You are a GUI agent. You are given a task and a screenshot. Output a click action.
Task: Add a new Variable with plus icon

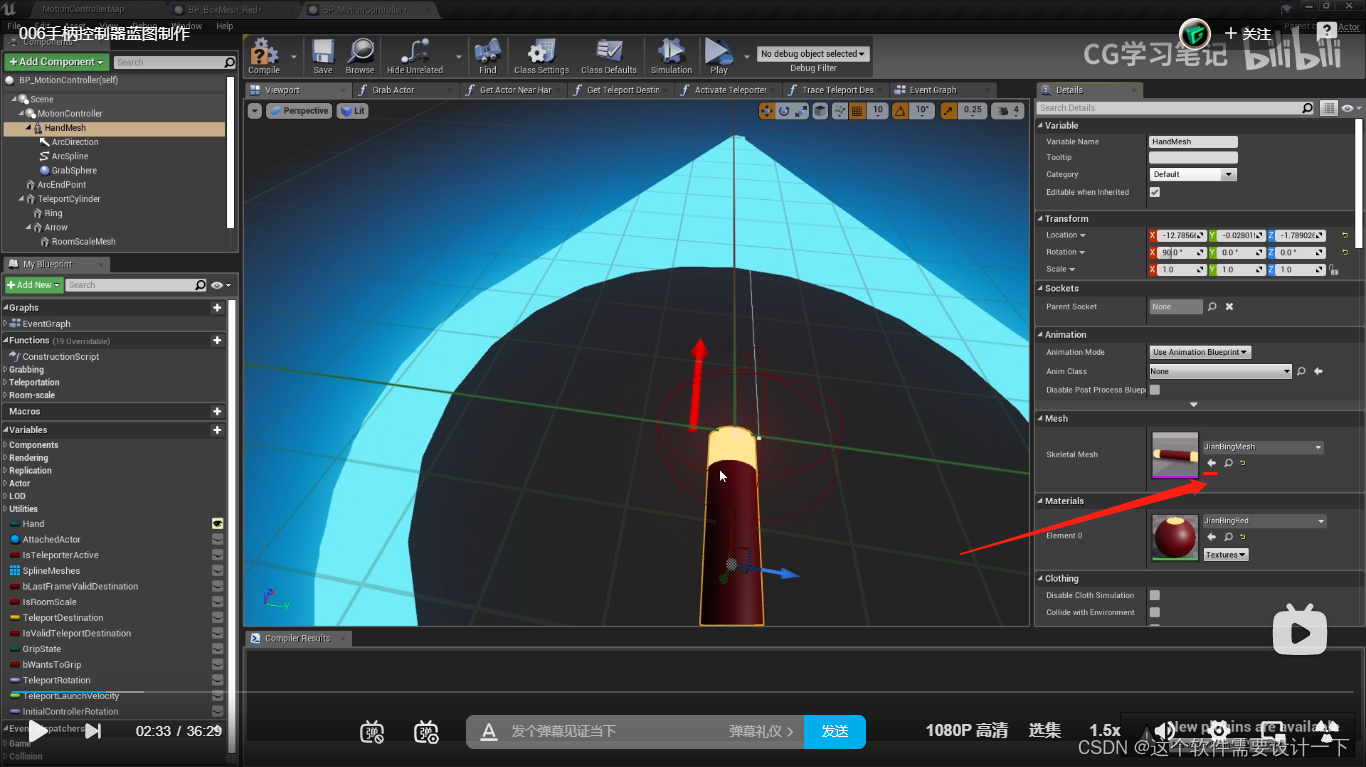click(217, 430)
